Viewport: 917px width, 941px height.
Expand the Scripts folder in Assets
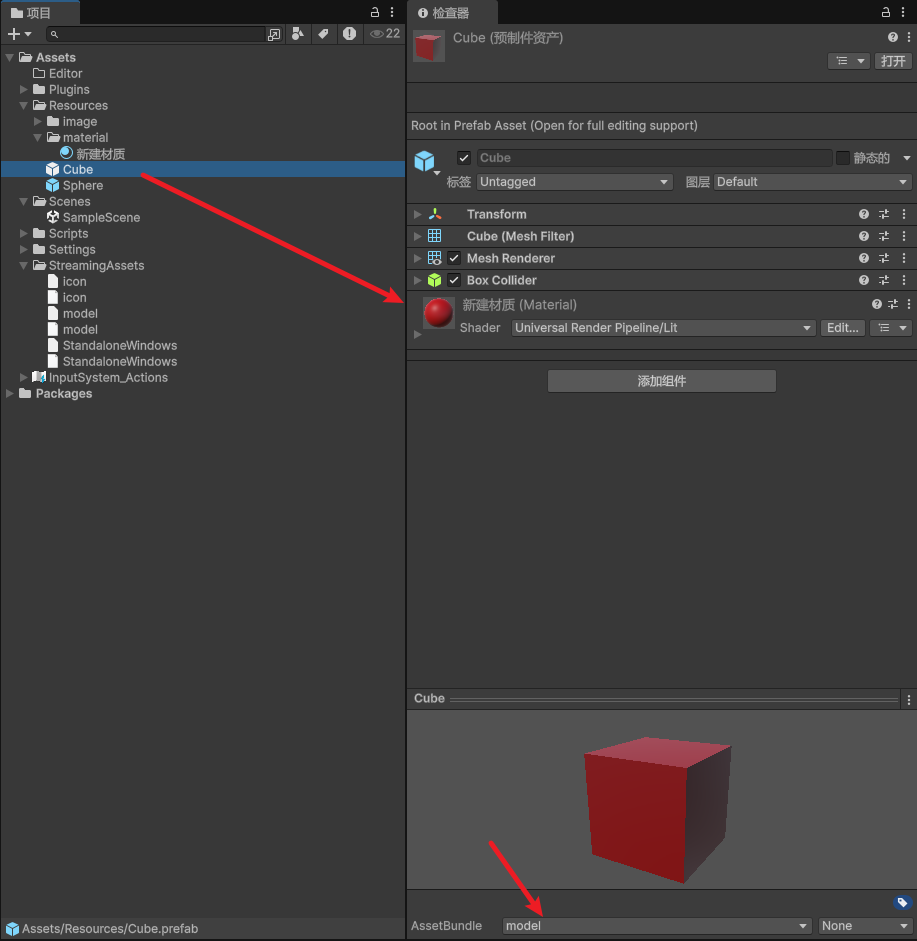pos(22,233)
